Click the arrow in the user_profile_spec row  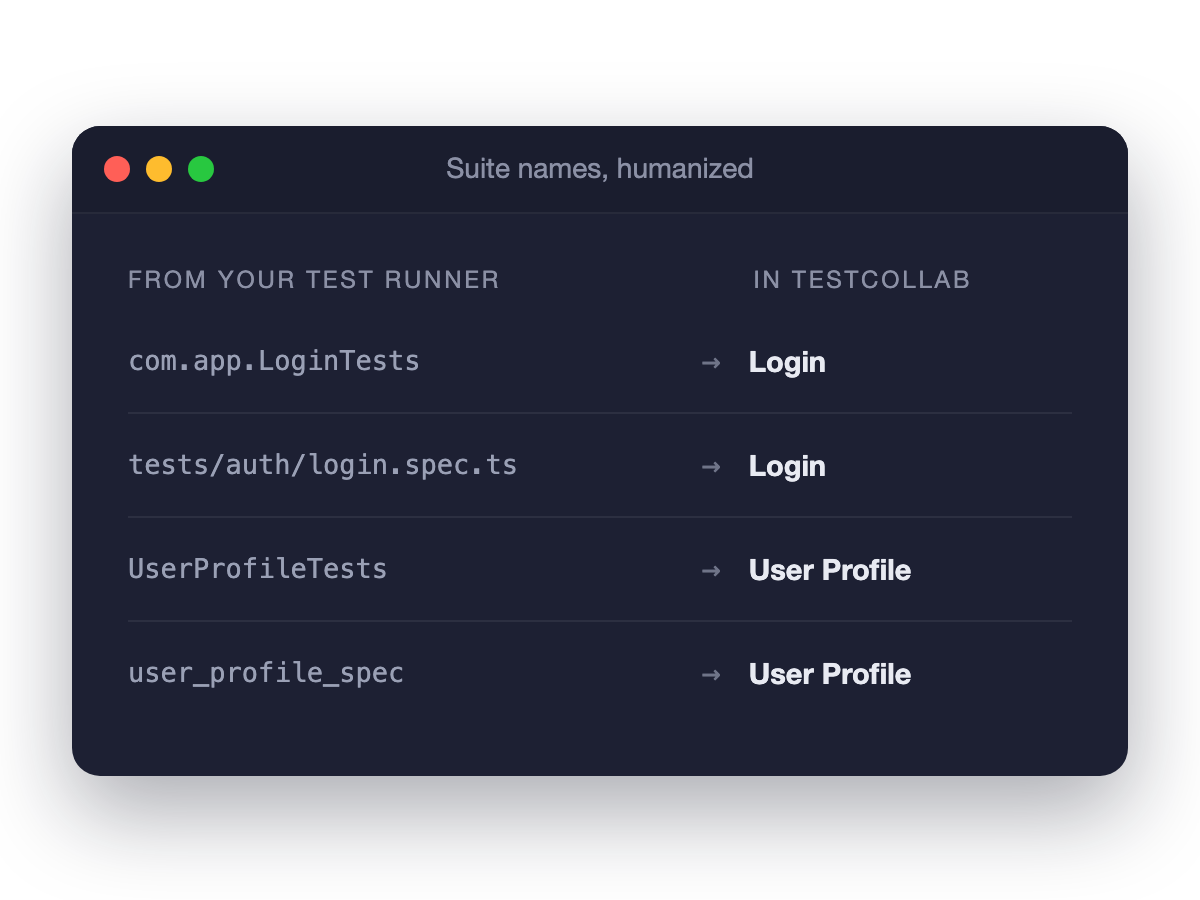[x=711, y=675]
